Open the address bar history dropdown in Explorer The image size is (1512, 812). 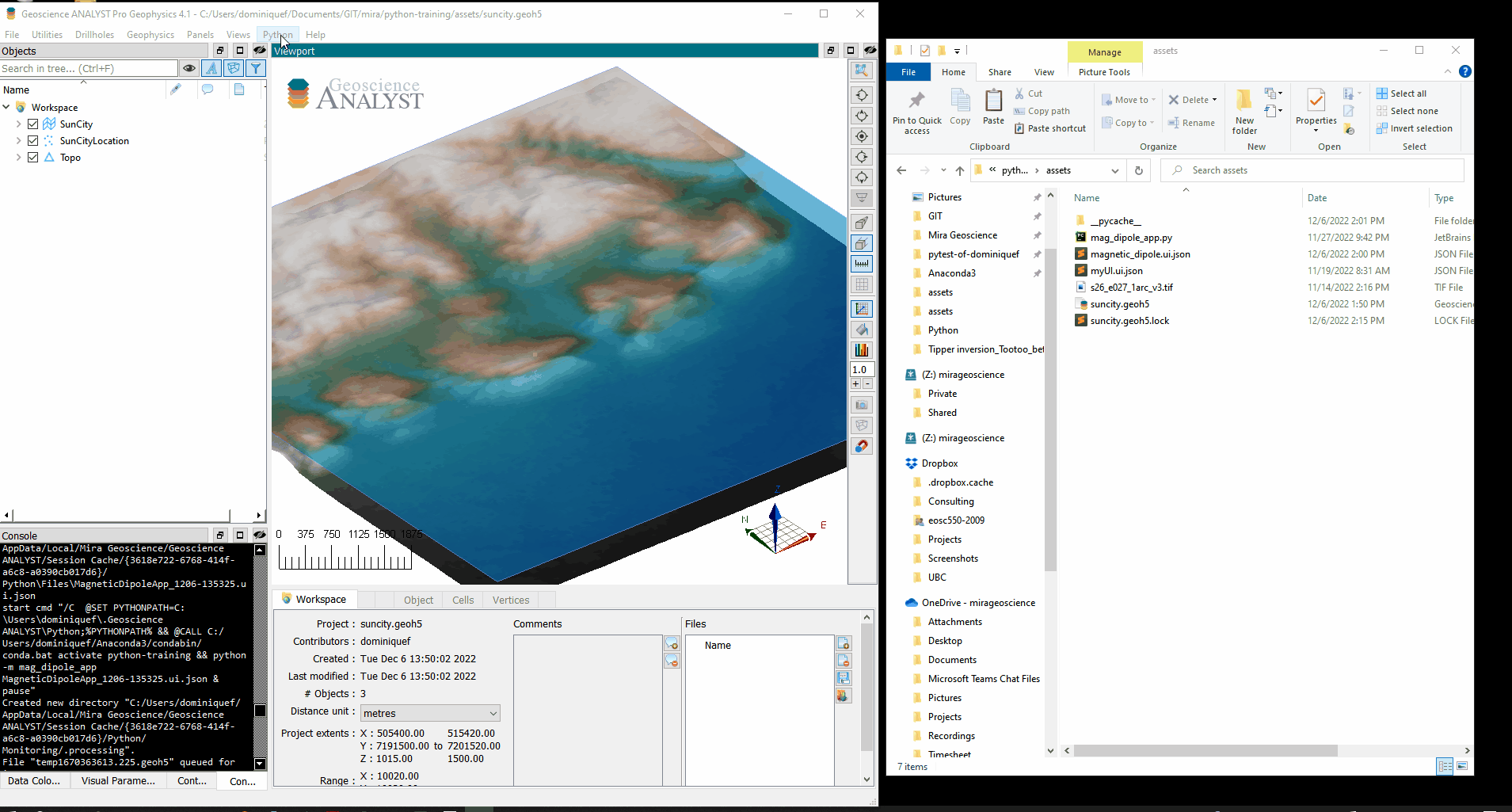[1115, 170]
